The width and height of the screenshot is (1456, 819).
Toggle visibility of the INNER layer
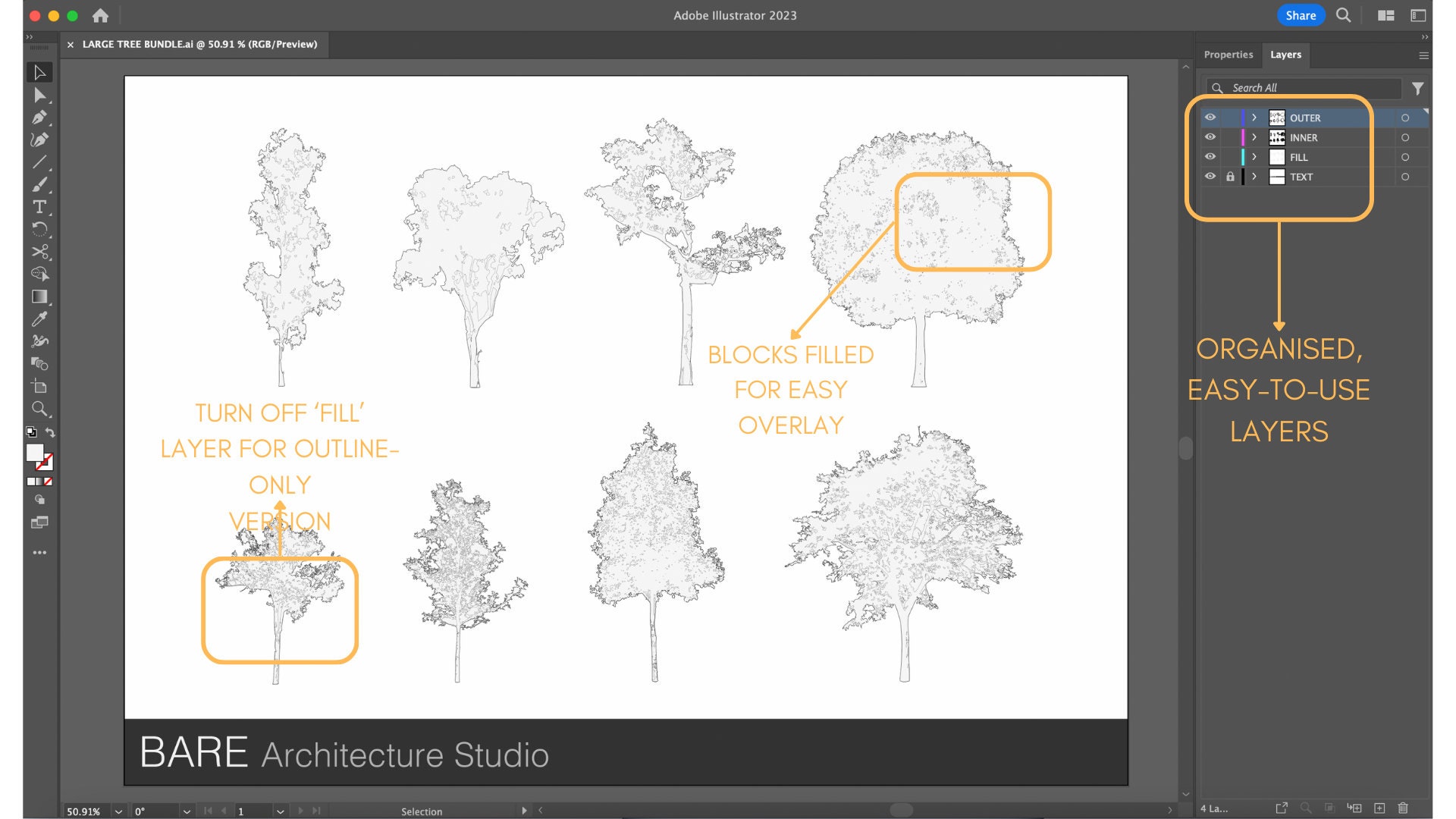coord(1211,137)
